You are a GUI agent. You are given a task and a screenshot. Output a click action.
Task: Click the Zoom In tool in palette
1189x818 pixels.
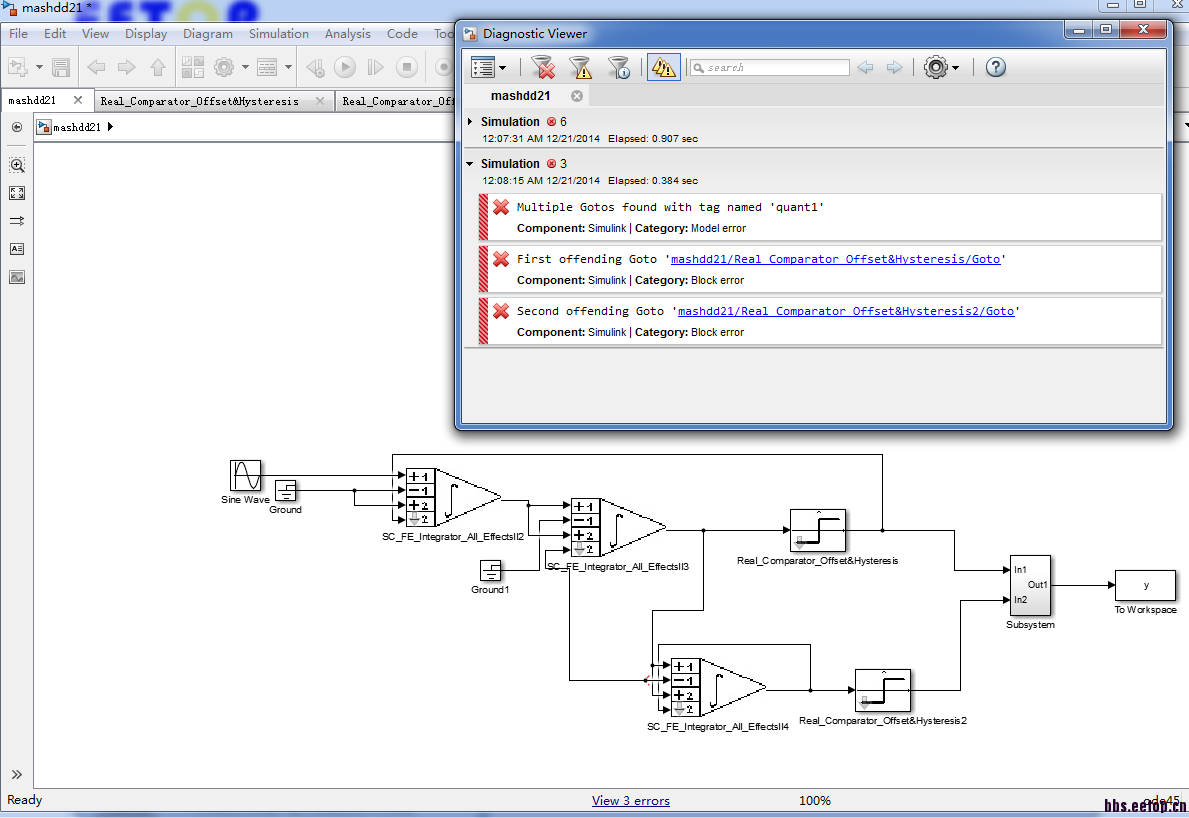tap(17, 165)
